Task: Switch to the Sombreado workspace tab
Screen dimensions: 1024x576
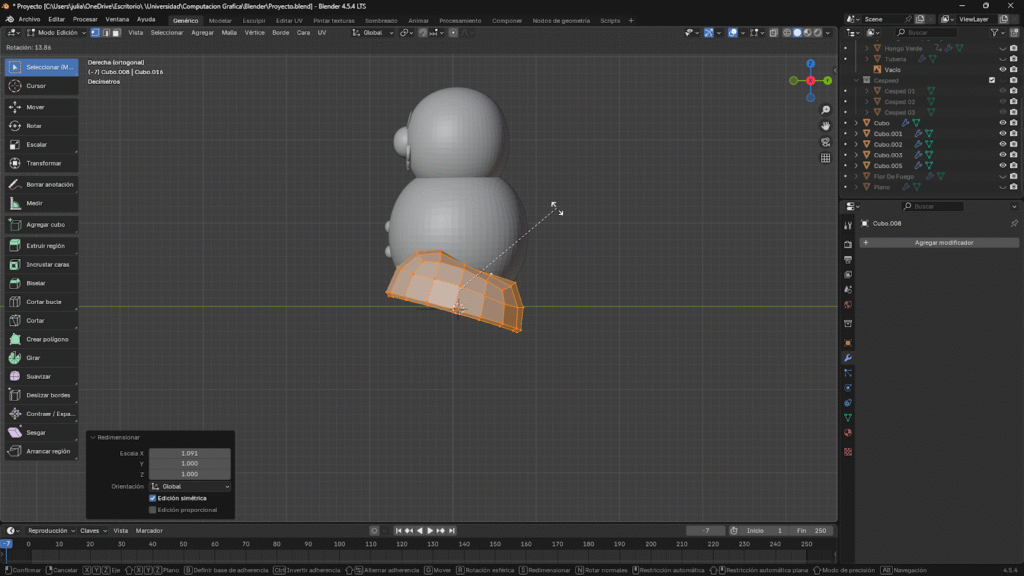Action: coord(380,20)
